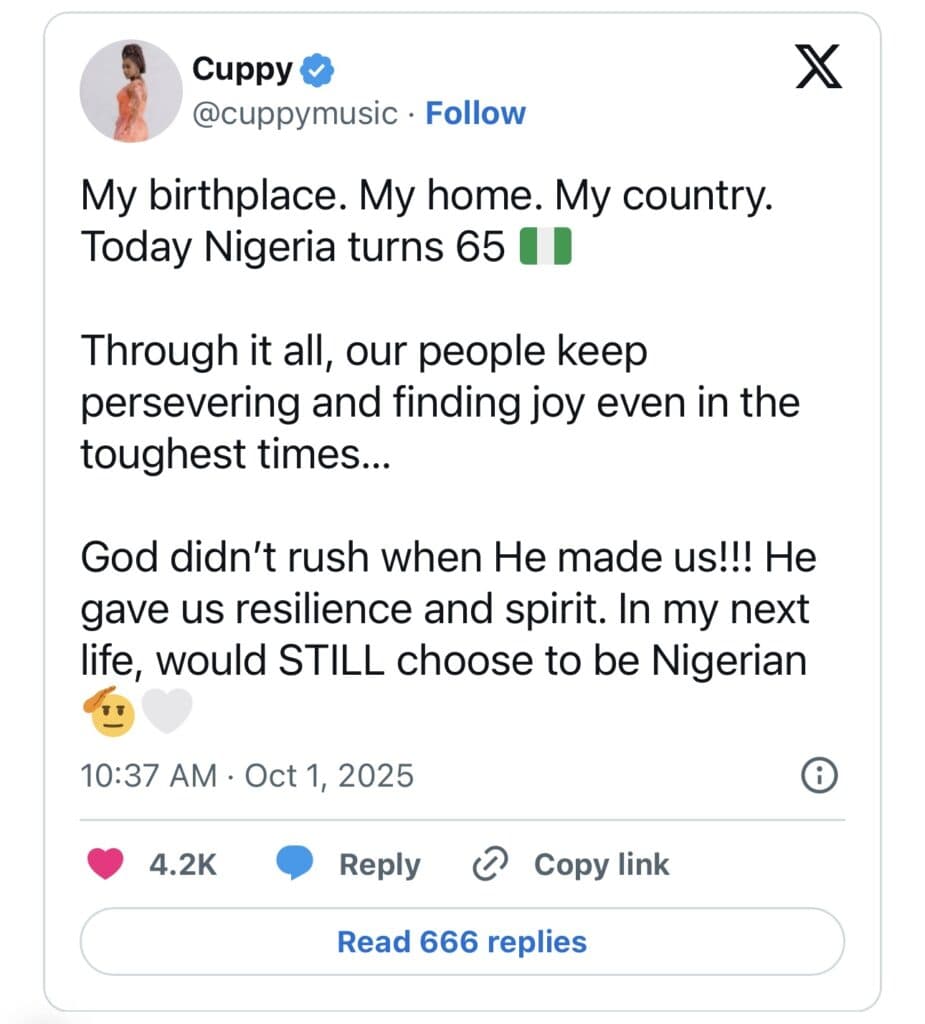The width and height of the screenshot is (925, 1024).
Task: Like the tweet with the heart icon
Action: tap(106, 864)
